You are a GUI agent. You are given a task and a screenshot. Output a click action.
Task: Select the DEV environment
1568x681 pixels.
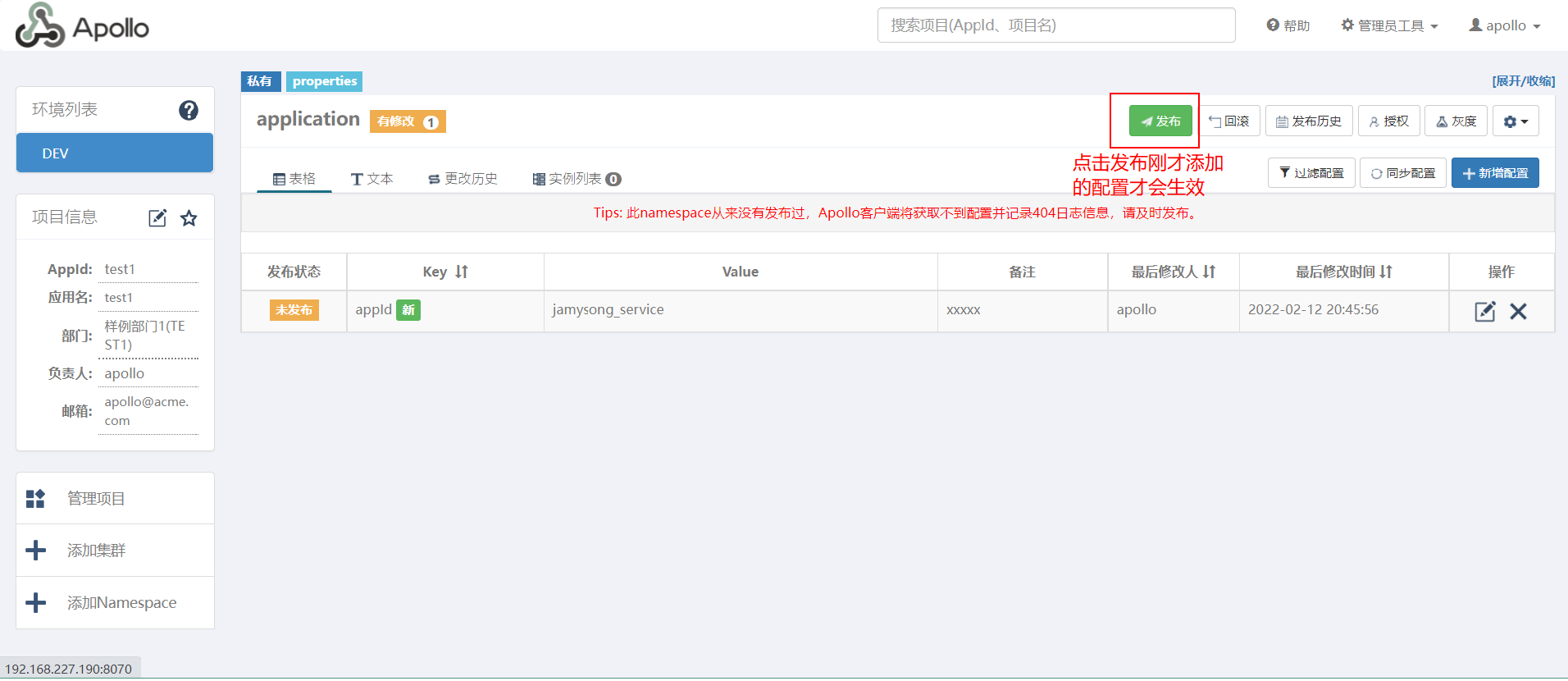[x=115, y=153]
